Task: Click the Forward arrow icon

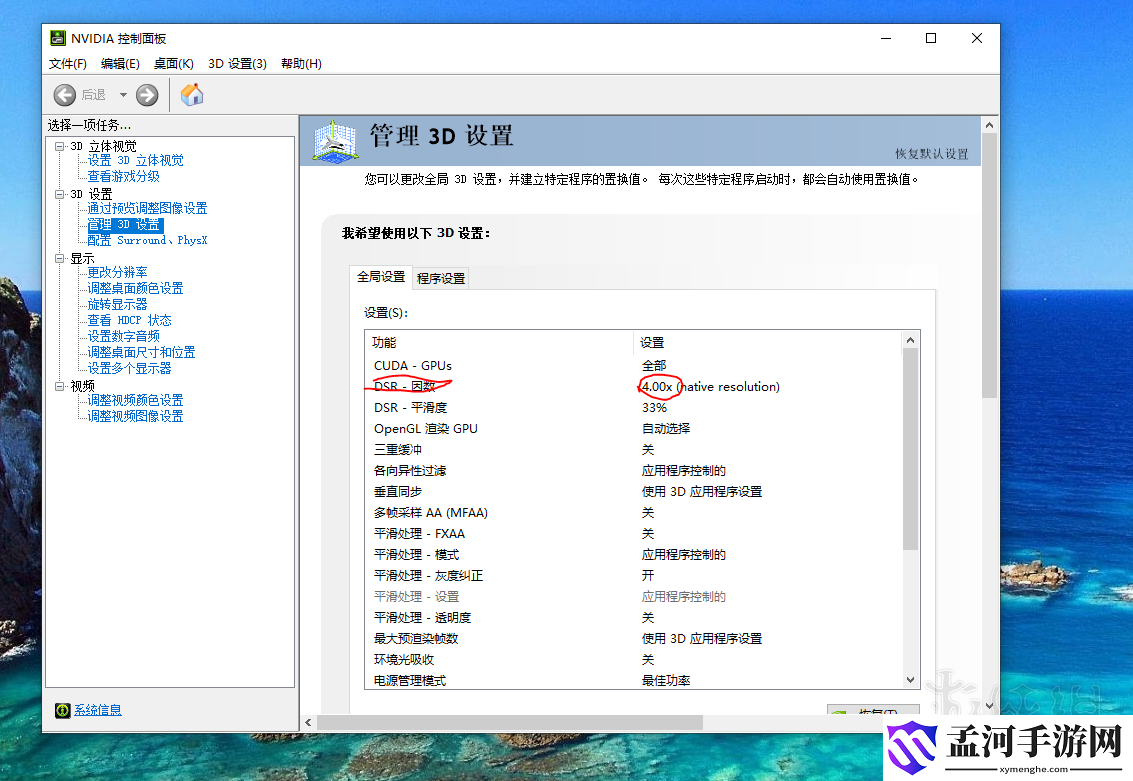Action: point(147,95)
